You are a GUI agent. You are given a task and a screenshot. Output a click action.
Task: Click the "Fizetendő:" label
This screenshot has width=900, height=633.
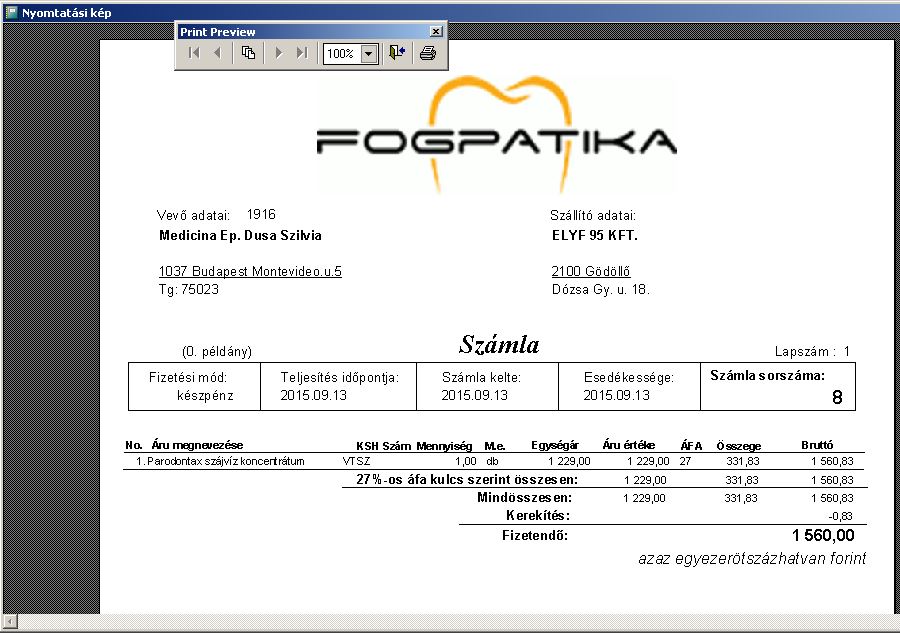pyautogui.click(x=535, y=535)
